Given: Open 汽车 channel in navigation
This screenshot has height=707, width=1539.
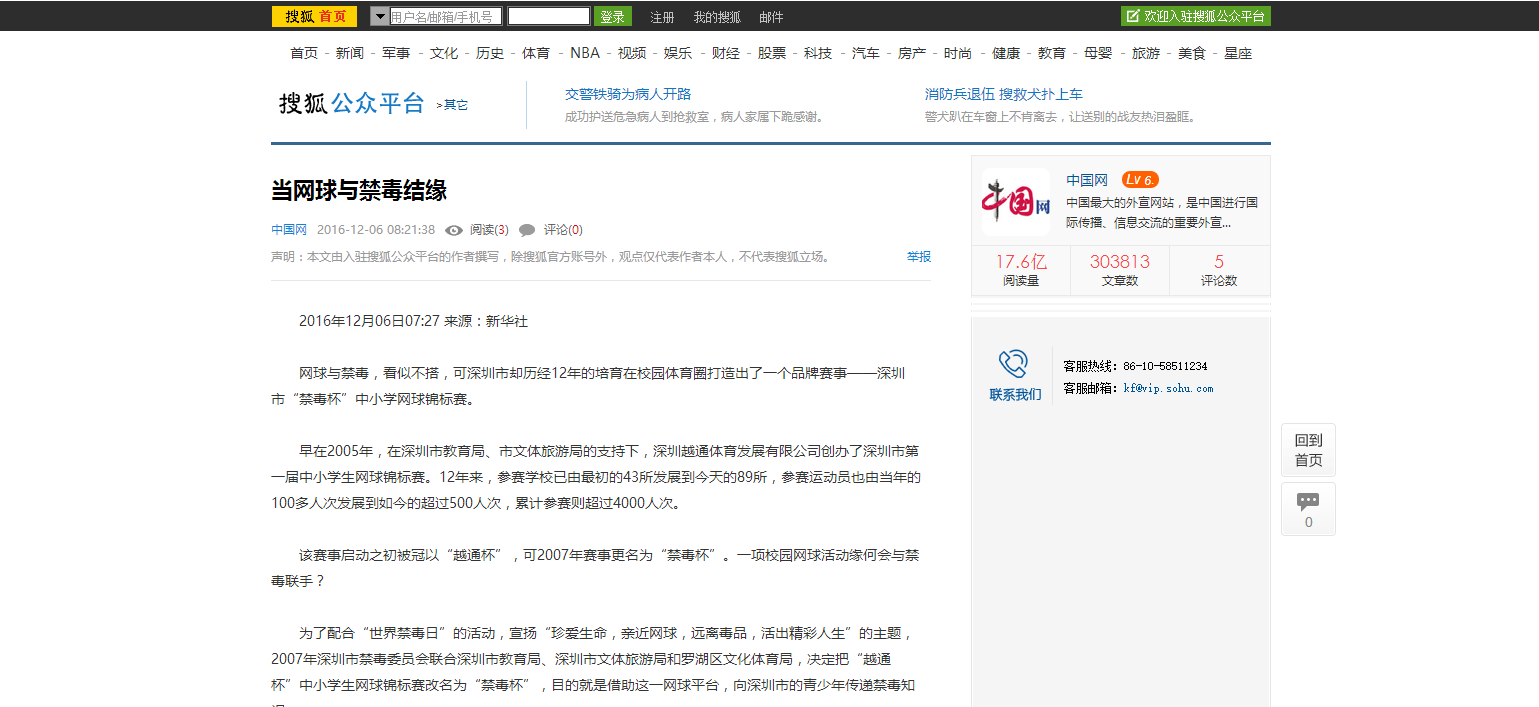Looking at the screenshot, I should 866,53.
